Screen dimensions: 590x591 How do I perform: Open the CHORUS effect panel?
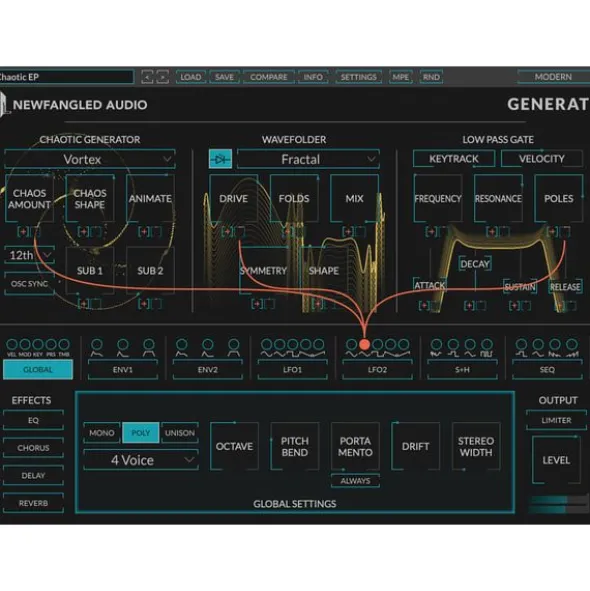point(33,448)
